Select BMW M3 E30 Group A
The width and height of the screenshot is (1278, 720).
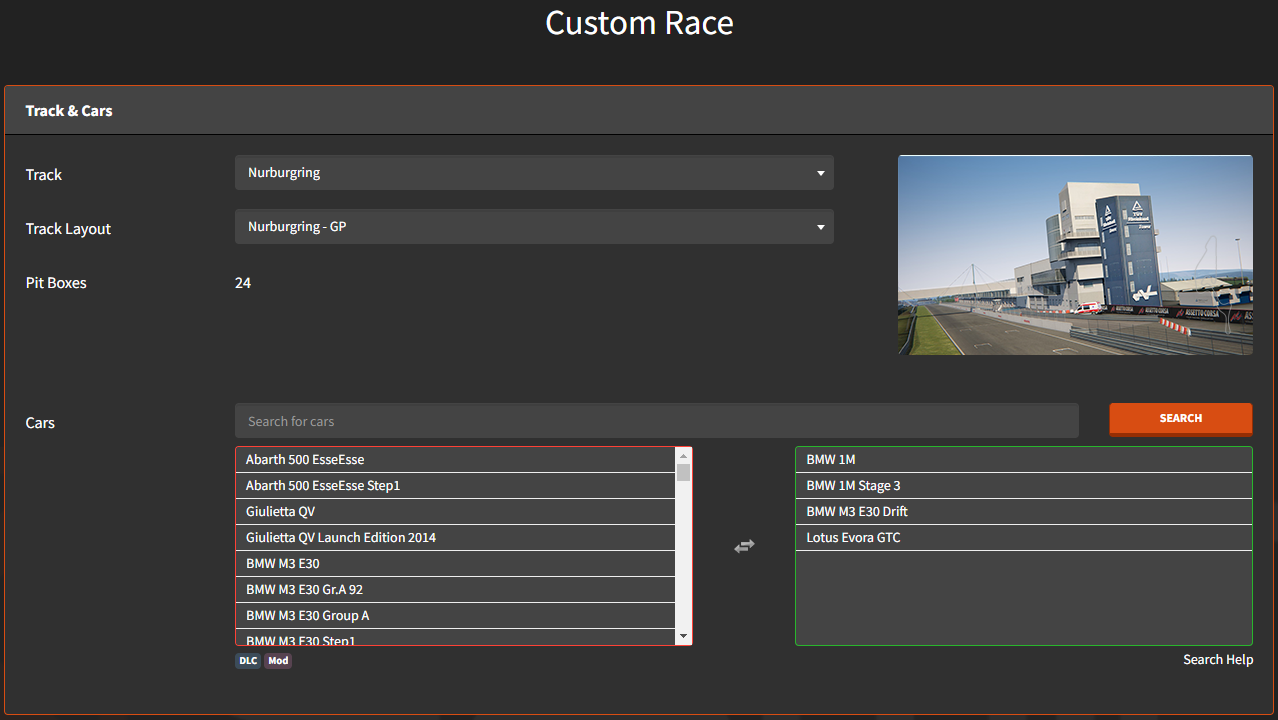[456, 616]
